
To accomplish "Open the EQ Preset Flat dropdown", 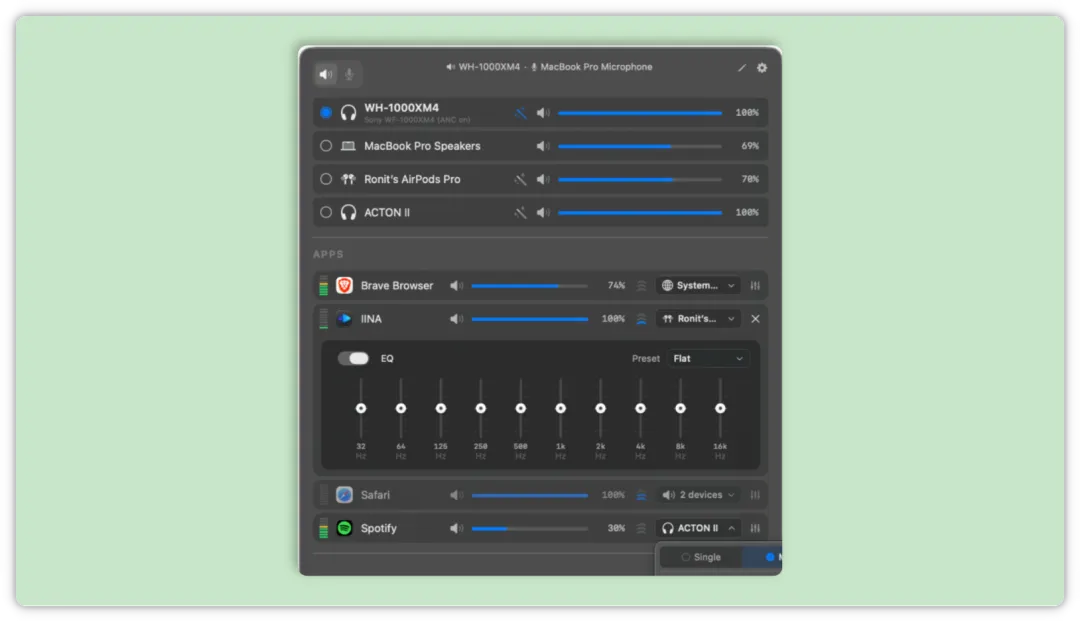I will coord(707,358).
